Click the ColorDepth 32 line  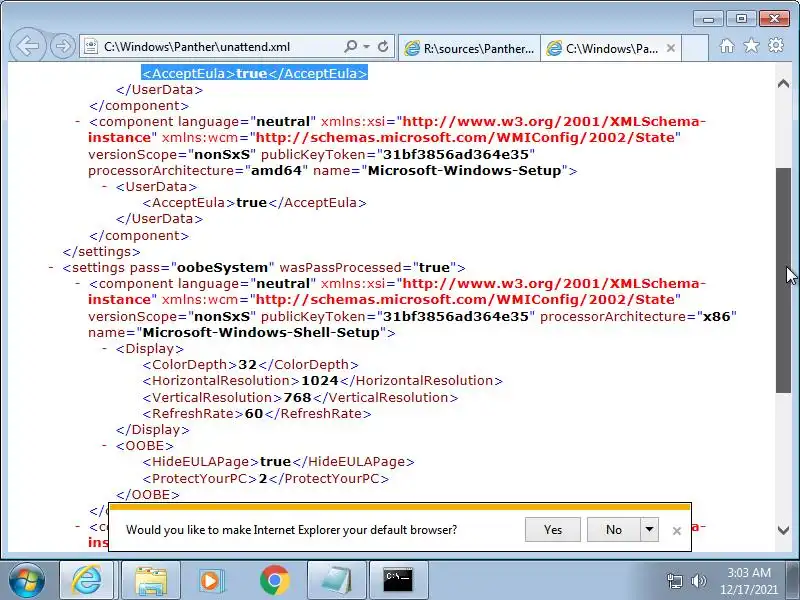(250, 365)
